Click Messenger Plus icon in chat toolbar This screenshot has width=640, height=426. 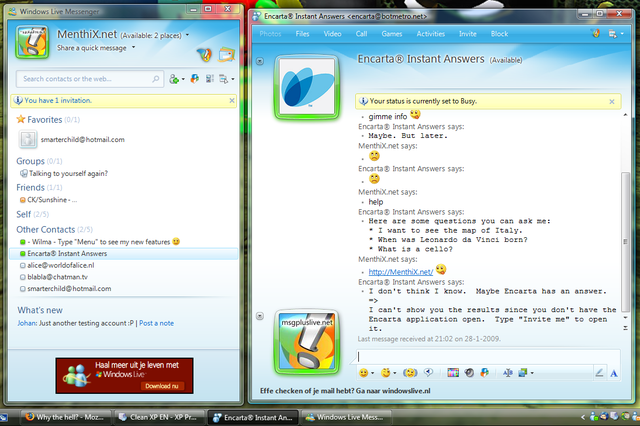(596, 33)
